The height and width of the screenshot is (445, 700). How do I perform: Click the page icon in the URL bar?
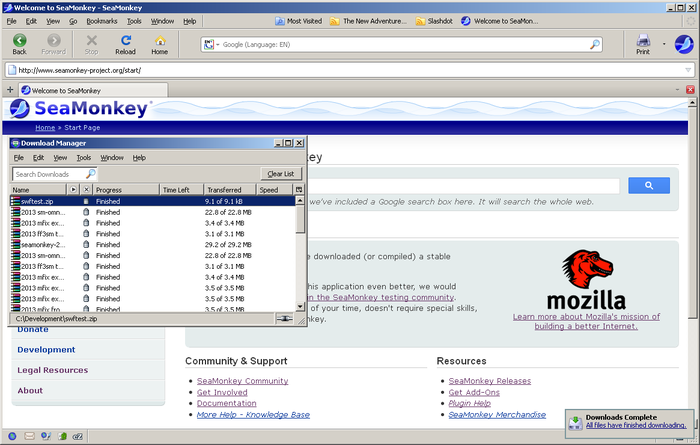(x=12, y=70)
